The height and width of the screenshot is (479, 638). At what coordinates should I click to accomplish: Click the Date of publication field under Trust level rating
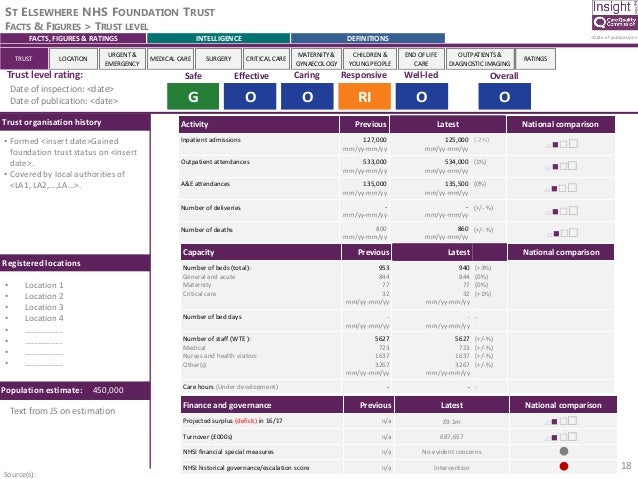[64, 101]
